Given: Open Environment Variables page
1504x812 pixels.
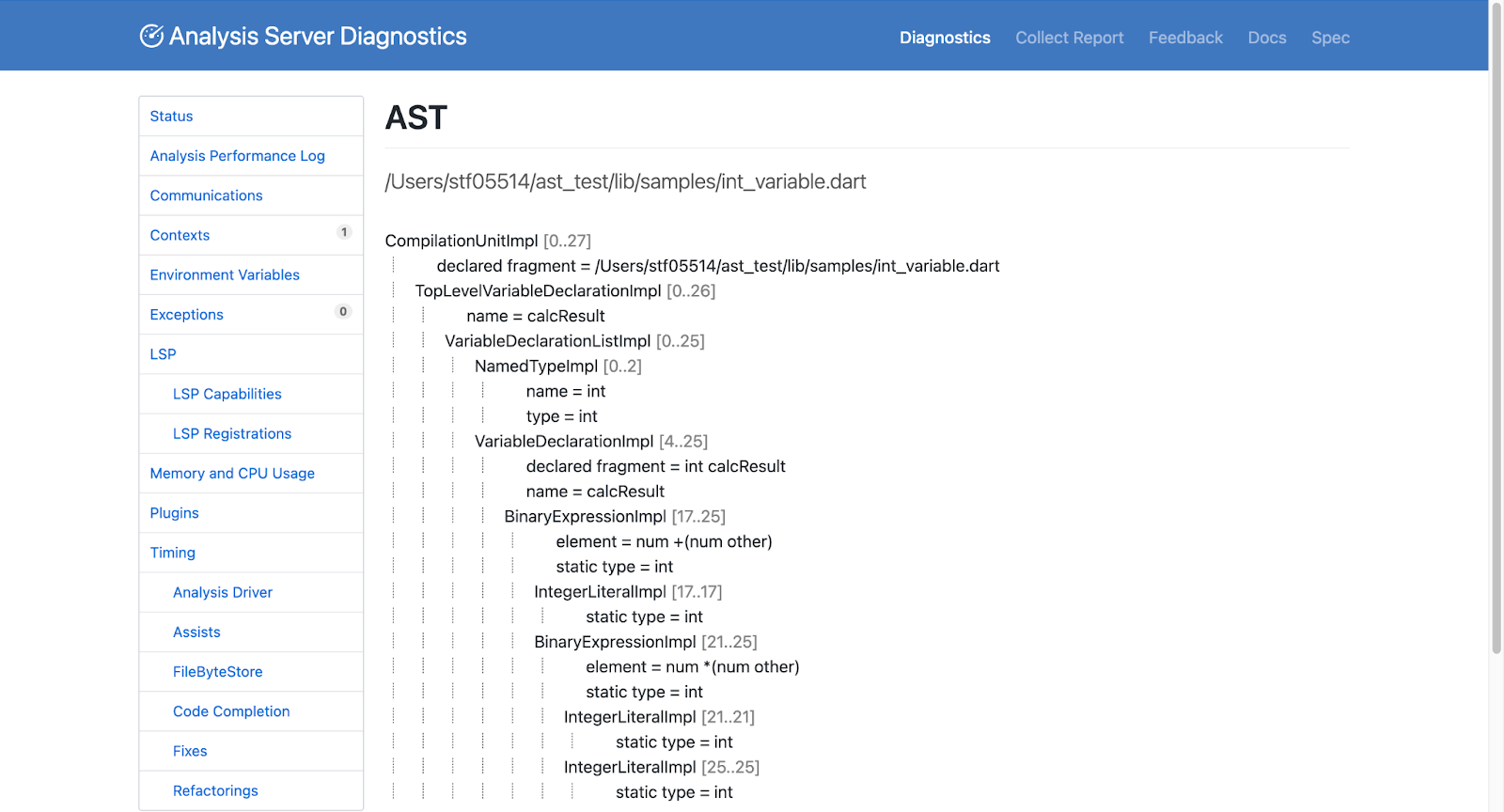Looking at the screenshot, I should pyautogui.click(x=225, y=275).
